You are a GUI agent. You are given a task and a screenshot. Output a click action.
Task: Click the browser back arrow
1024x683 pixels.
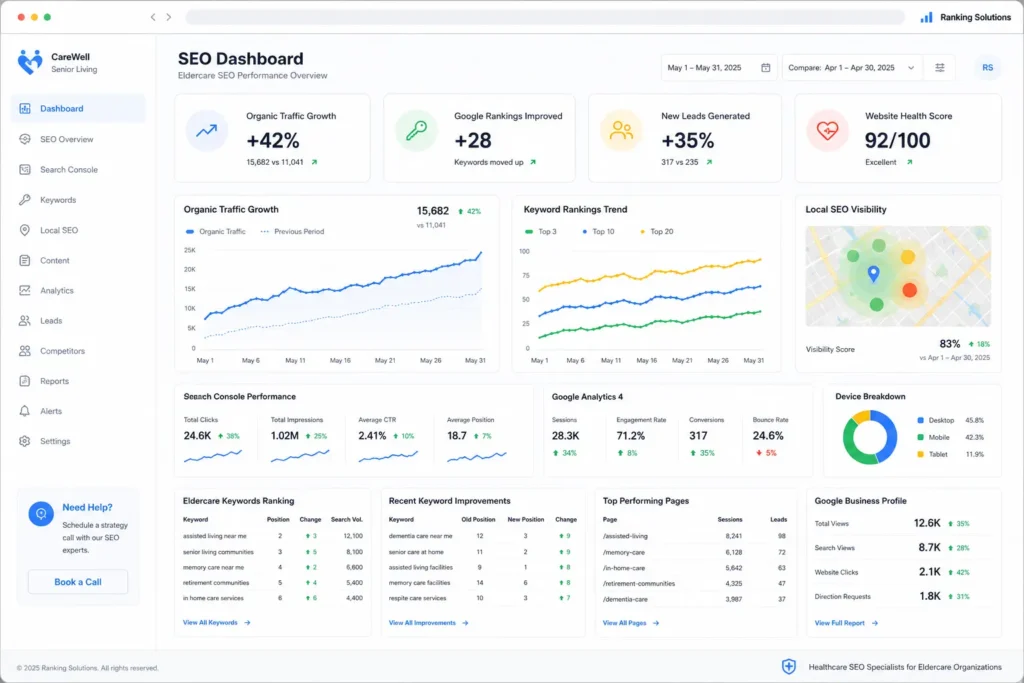click(153, 17)
